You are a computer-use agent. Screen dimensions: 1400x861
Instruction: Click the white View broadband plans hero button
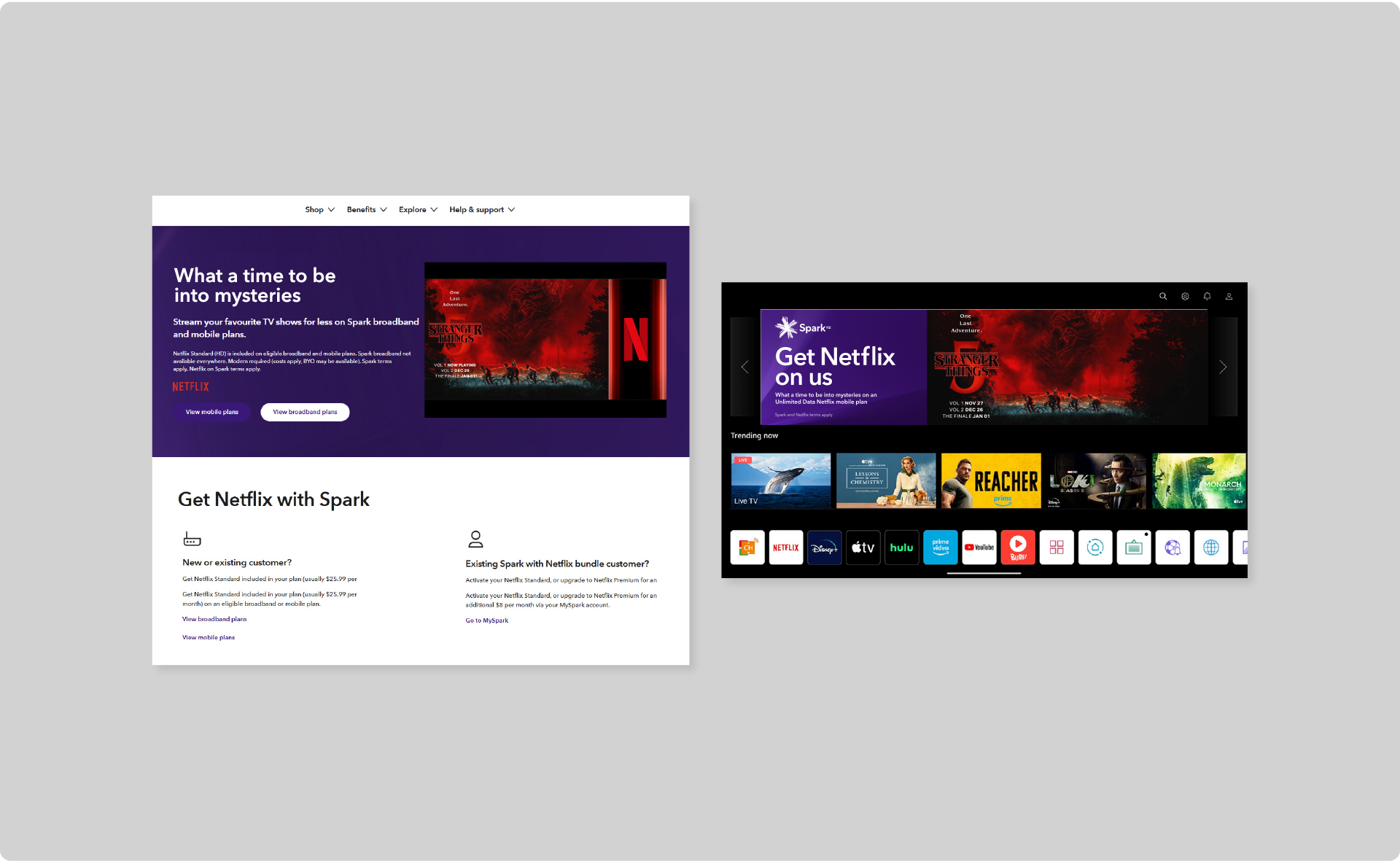pyautogui.click(x=305, y=412)
